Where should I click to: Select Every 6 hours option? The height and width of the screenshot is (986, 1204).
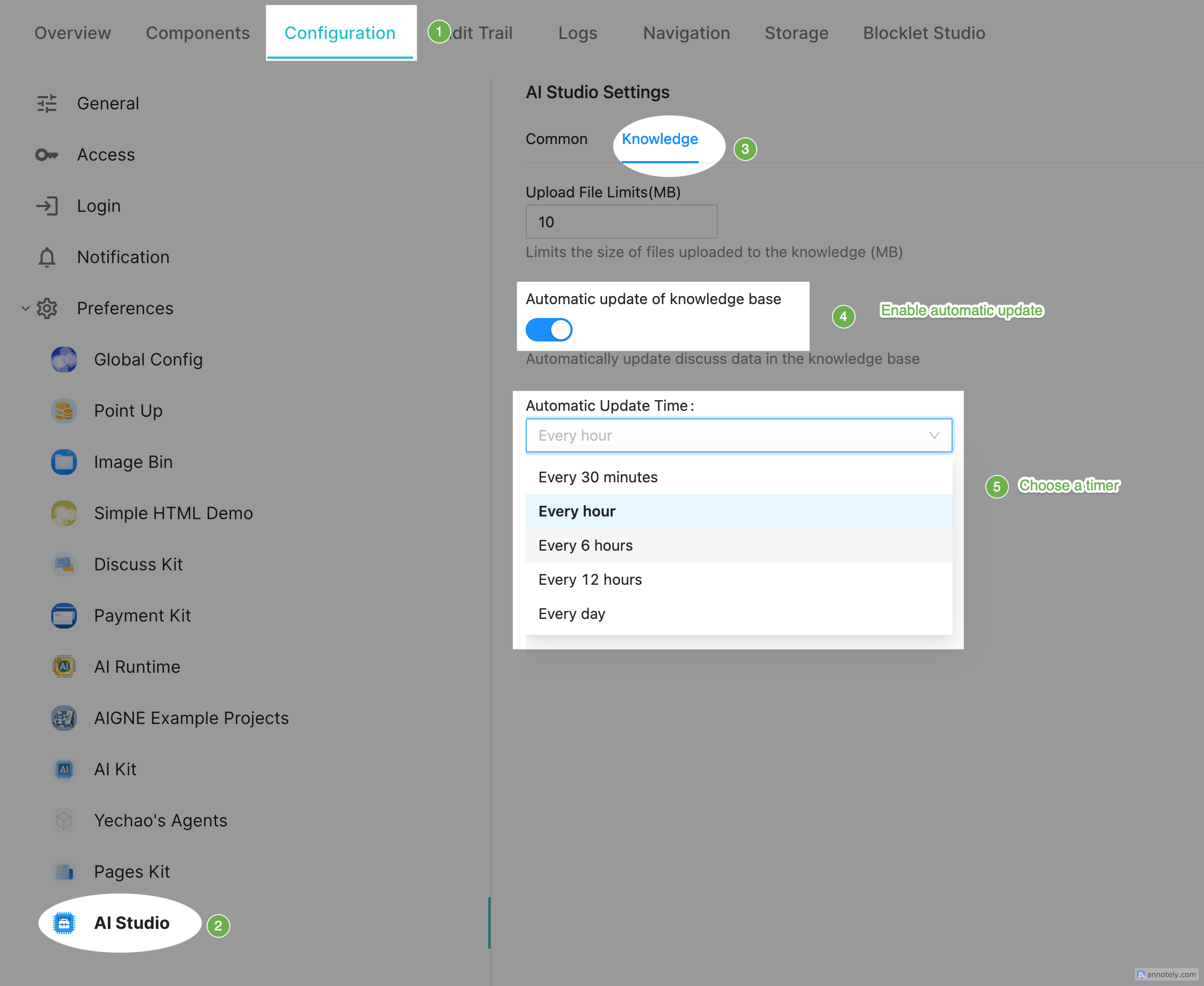point(585,545)
